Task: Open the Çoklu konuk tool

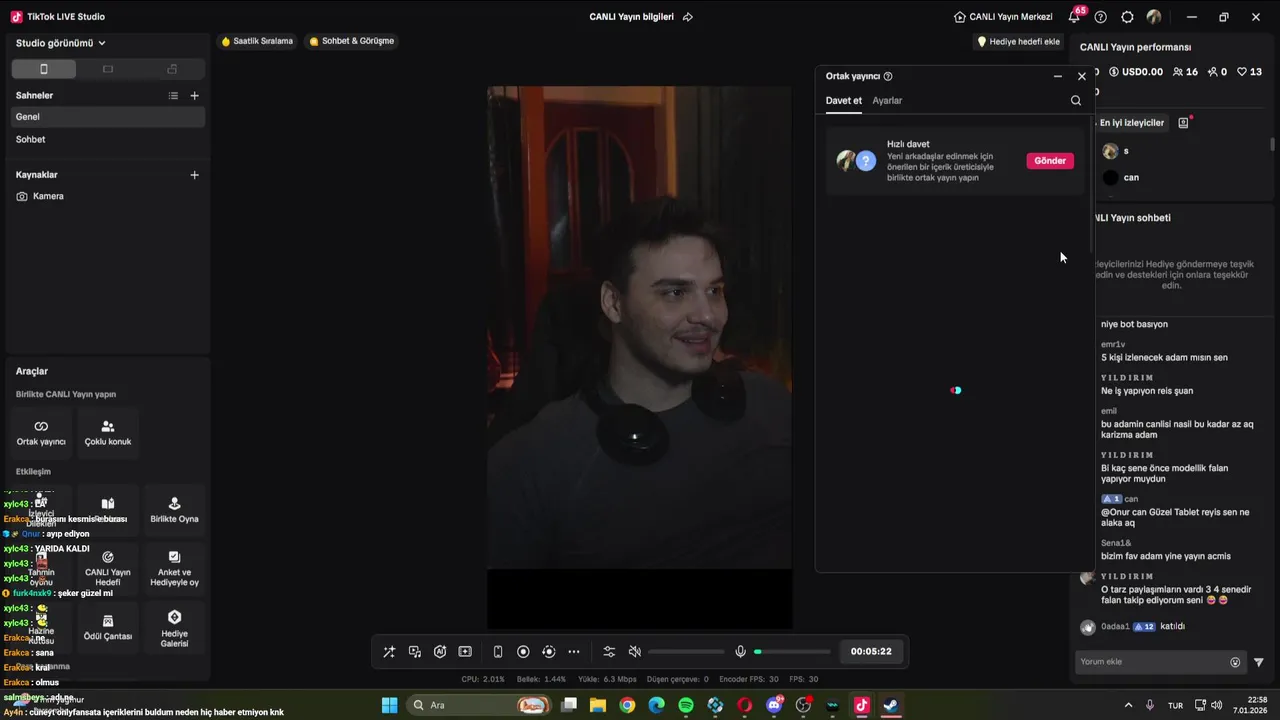Action: (x=108, y=432)
